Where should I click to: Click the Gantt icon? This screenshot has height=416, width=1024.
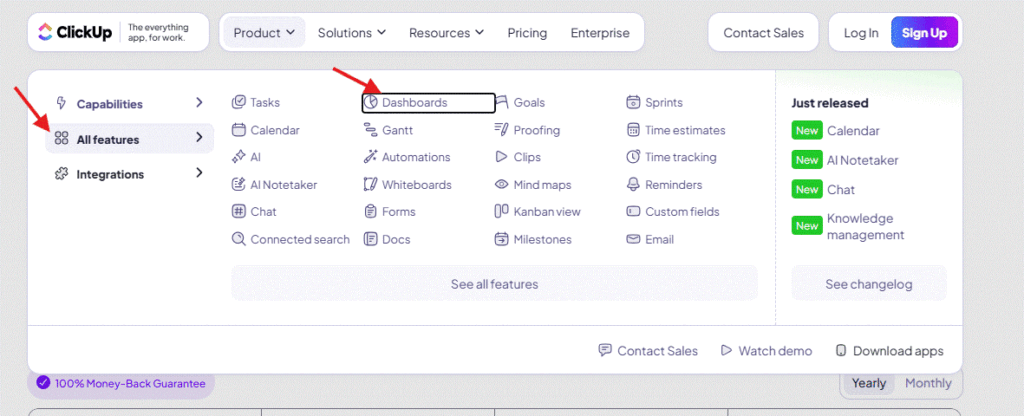370,130
